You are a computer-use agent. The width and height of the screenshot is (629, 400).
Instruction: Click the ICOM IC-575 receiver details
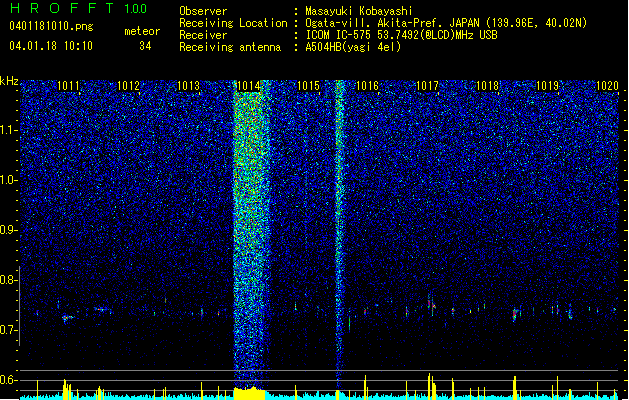(x=401, y=35)
